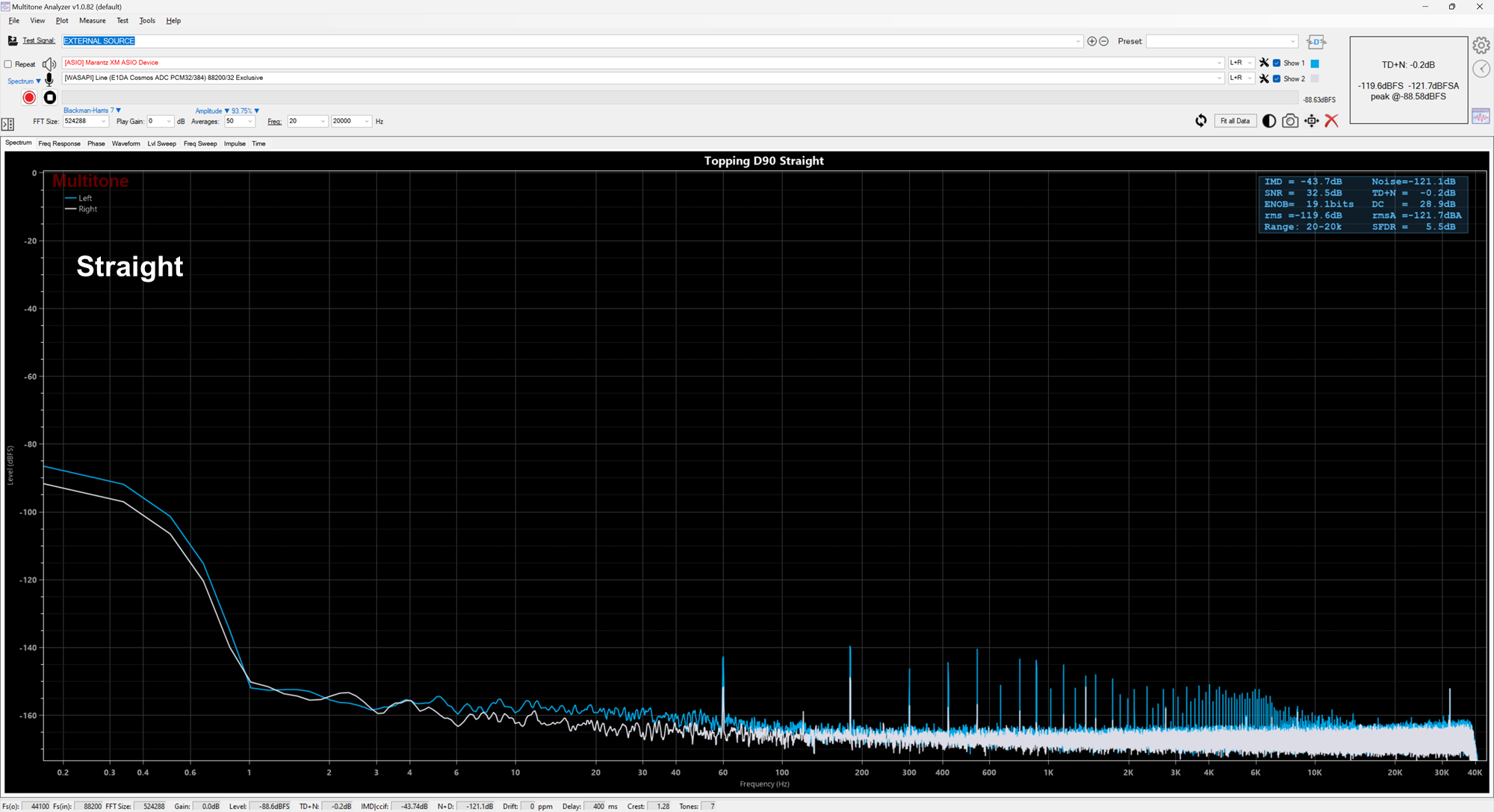Click the underlined Freq label

click(x=275, y=121)
